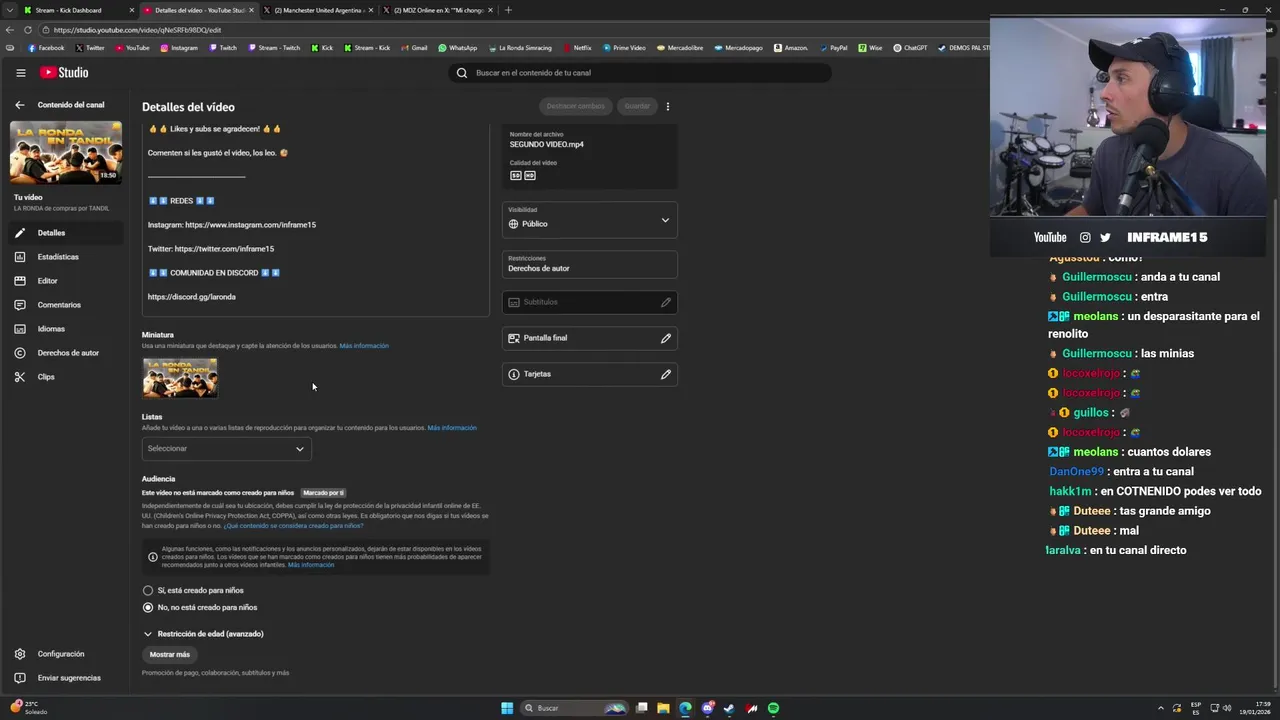1280x720 pixels.
Task: Switch to the Manchester United Argentina tab
Action: click(x=318, y=10)
